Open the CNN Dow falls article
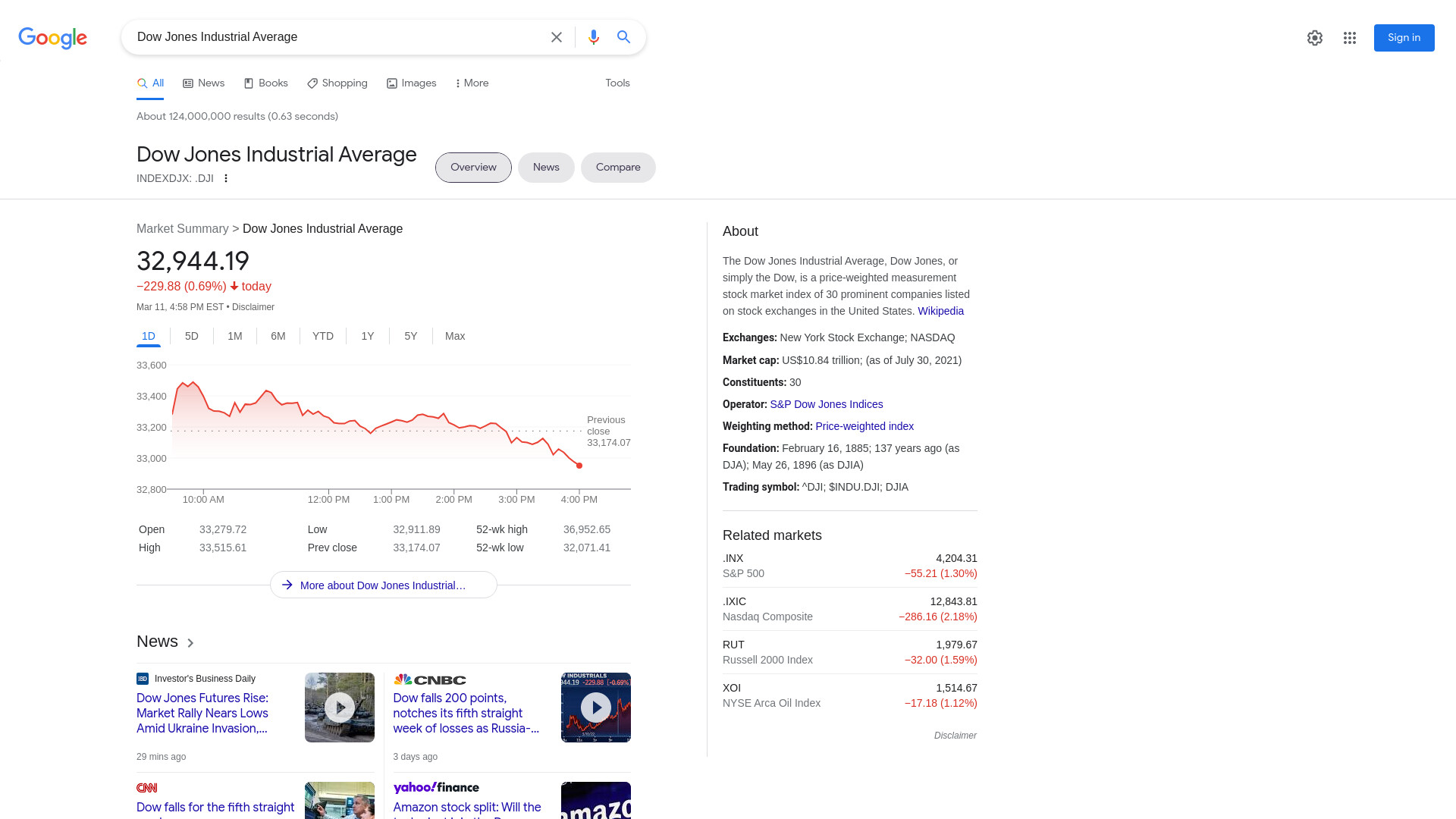This screenshot has width=1456, height=819. point(215,810)
